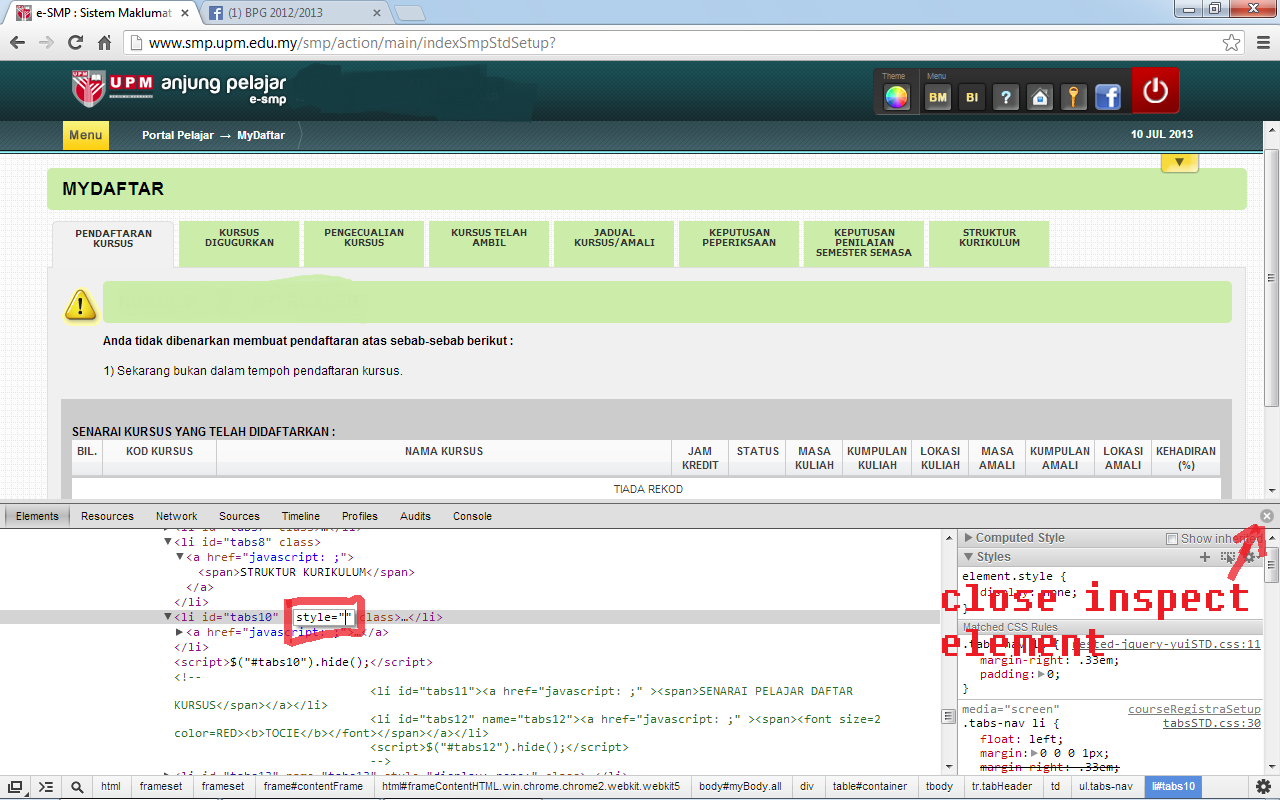Click the browser forward arrow
The width and height of the screenshot is (1280, 800).
click(x=46, y=43)
